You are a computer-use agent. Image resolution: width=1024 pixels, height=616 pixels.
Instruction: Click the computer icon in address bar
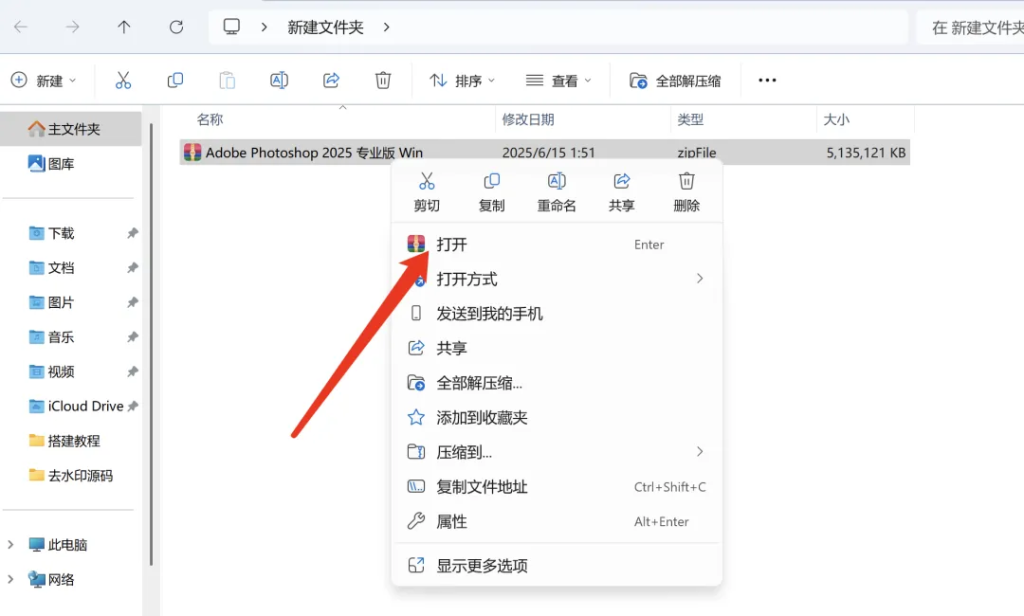tap(232, 27)
